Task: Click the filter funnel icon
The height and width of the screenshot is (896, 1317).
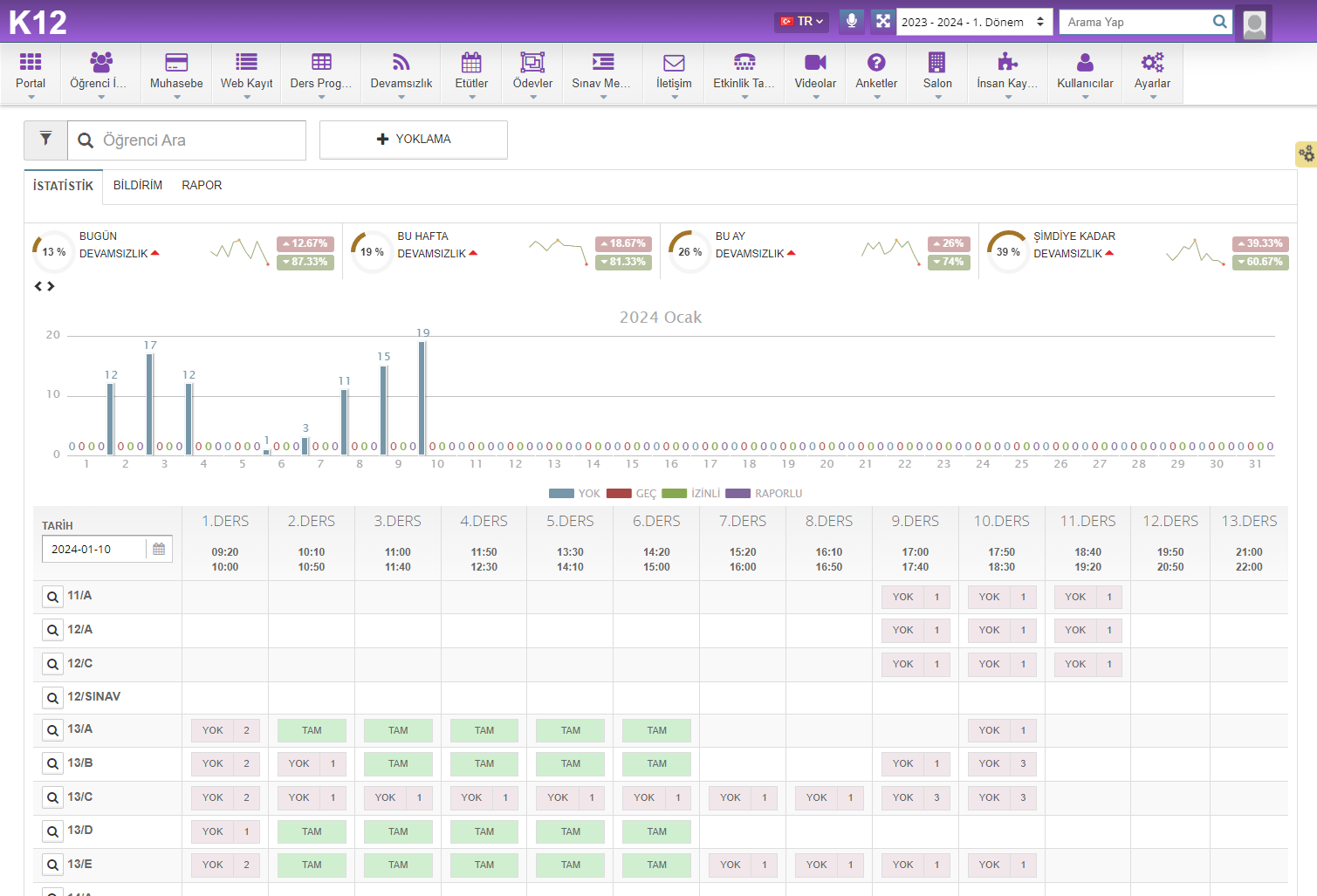Action: pos(45,140)
